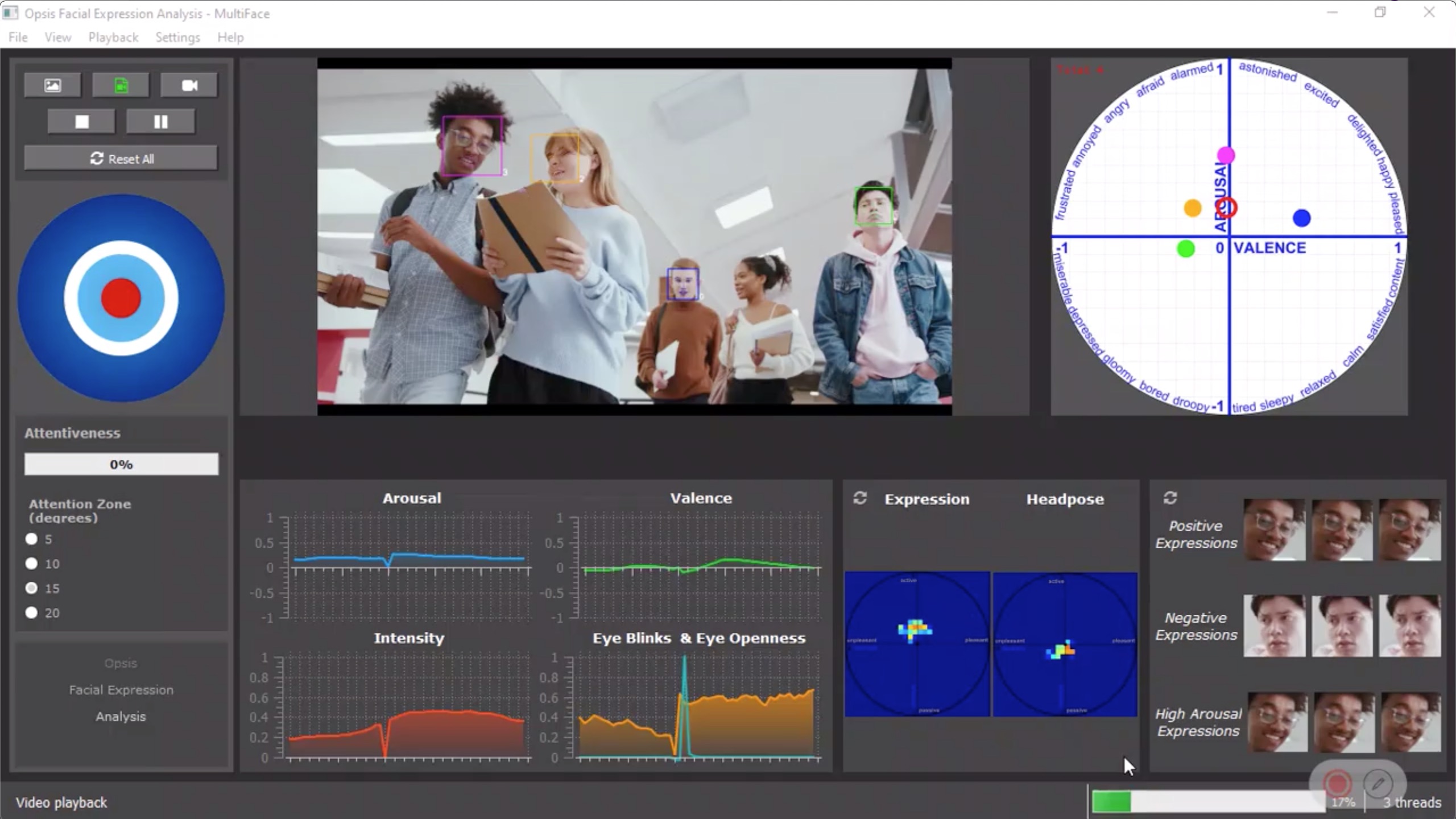Open an image file for analysis
The width and height of the screenshot is (1456, 819).
pos(52,84)
